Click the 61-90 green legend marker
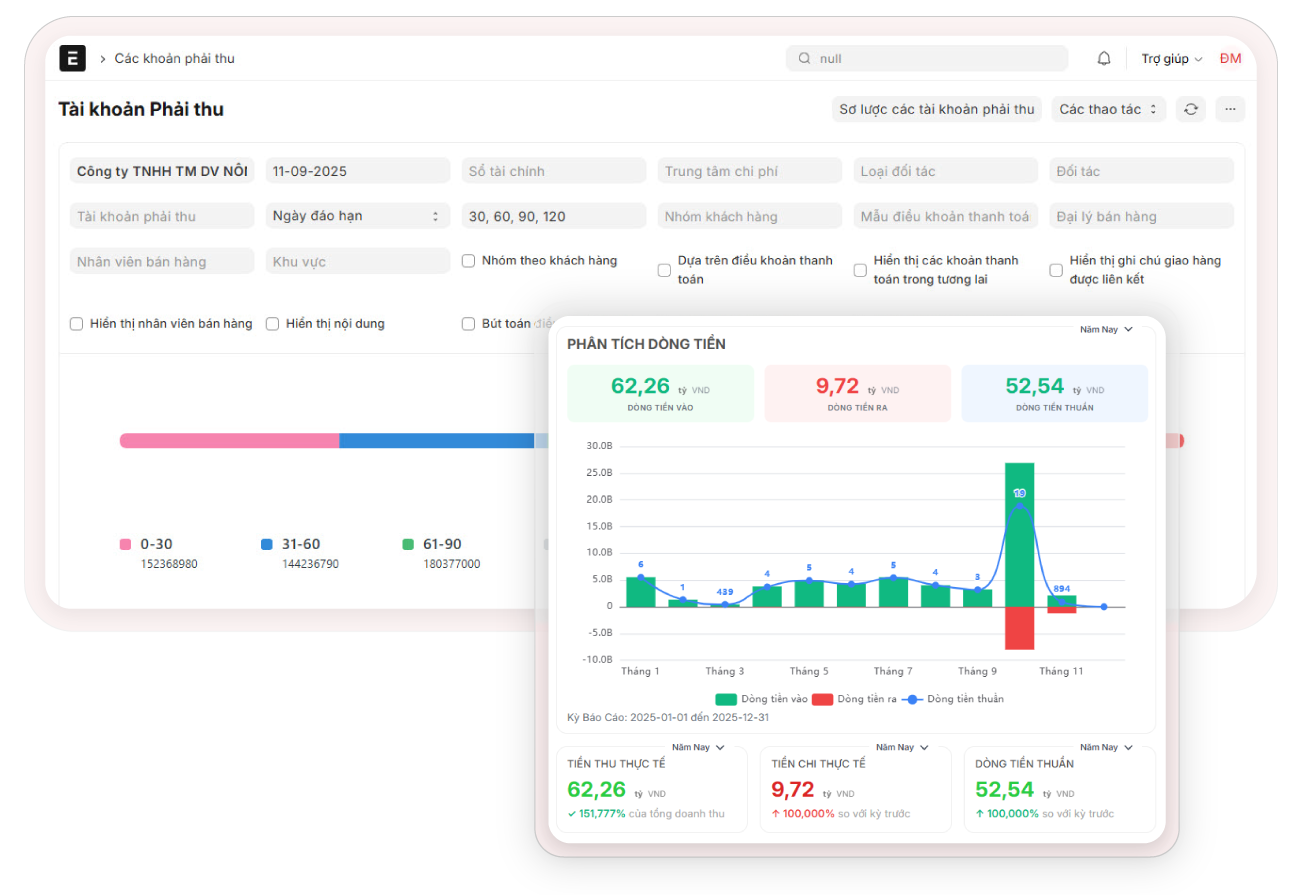Screen dimensions: 1300x895 pos(408,545)
